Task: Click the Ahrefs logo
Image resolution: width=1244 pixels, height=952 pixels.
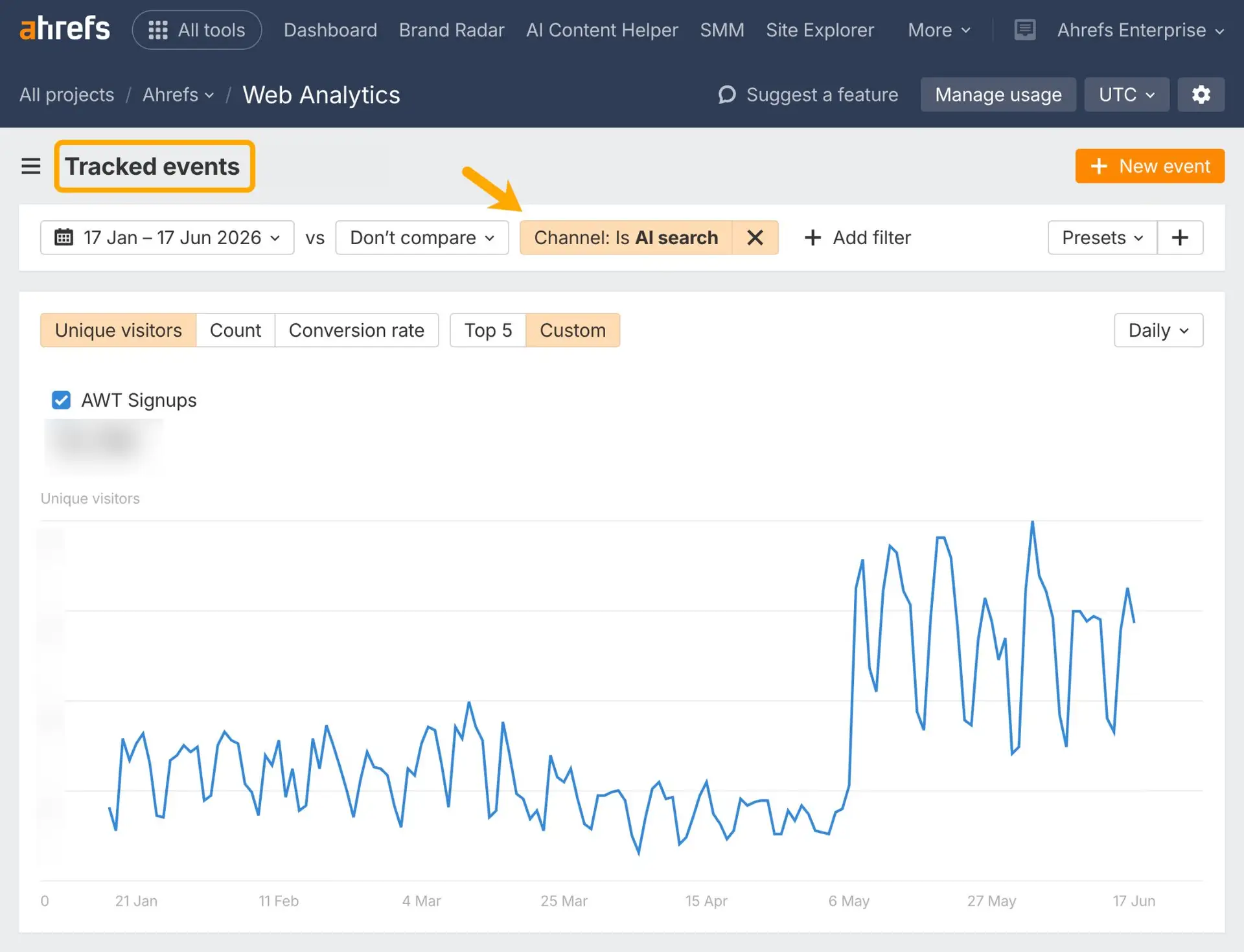Action: pyautogui.click(x=65, y=29)
